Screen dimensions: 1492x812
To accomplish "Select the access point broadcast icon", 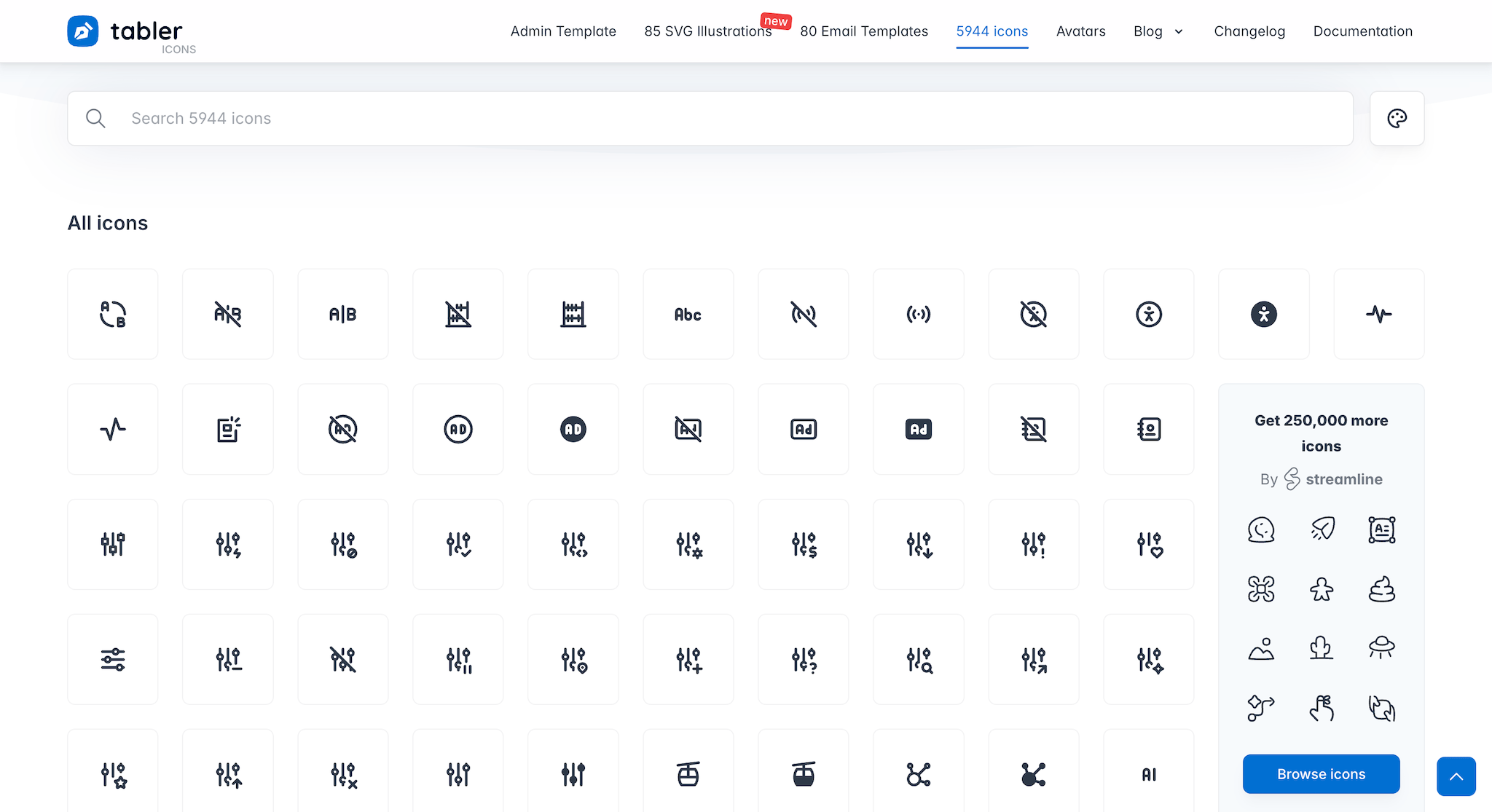I will (919, 314).
